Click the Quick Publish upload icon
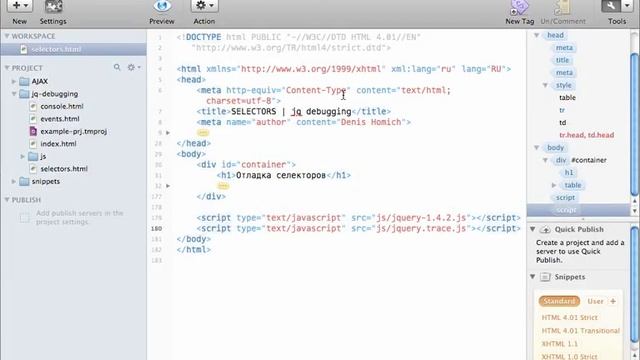Viewport: 640px width, 360px height. (545, 230)
